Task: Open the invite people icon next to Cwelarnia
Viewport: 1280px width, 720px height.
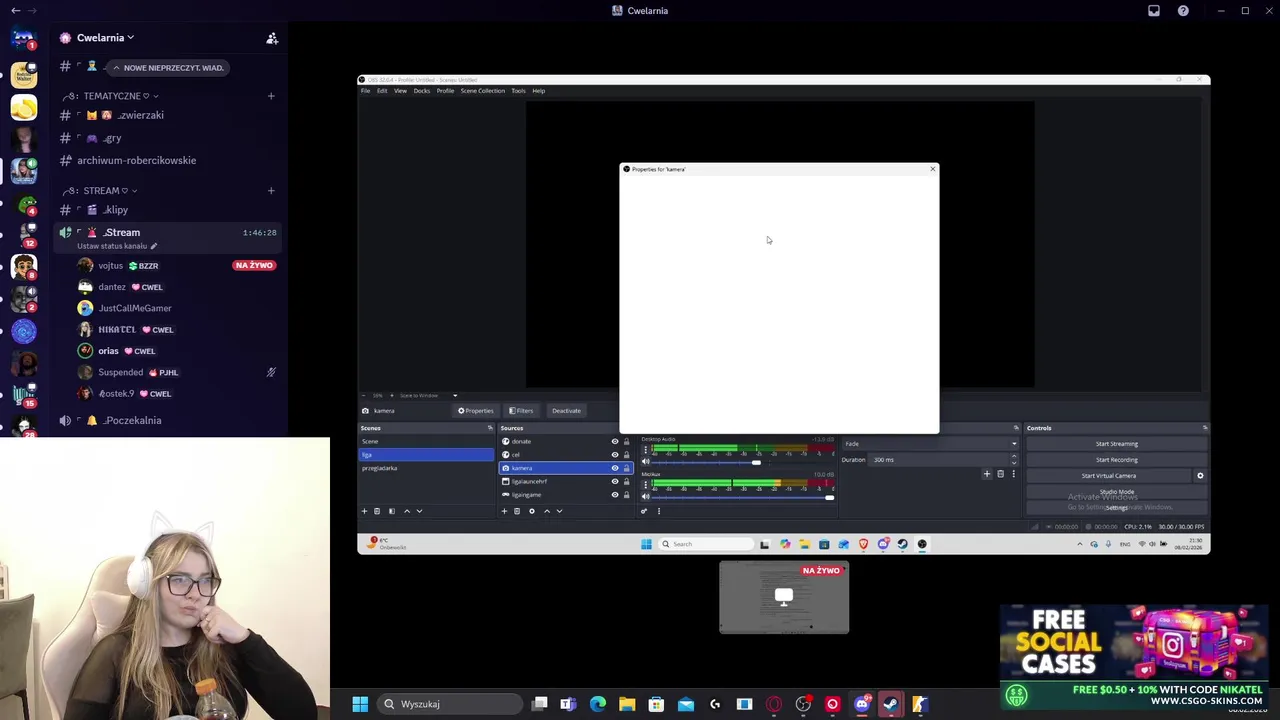Action: click(x=272, y=38)
